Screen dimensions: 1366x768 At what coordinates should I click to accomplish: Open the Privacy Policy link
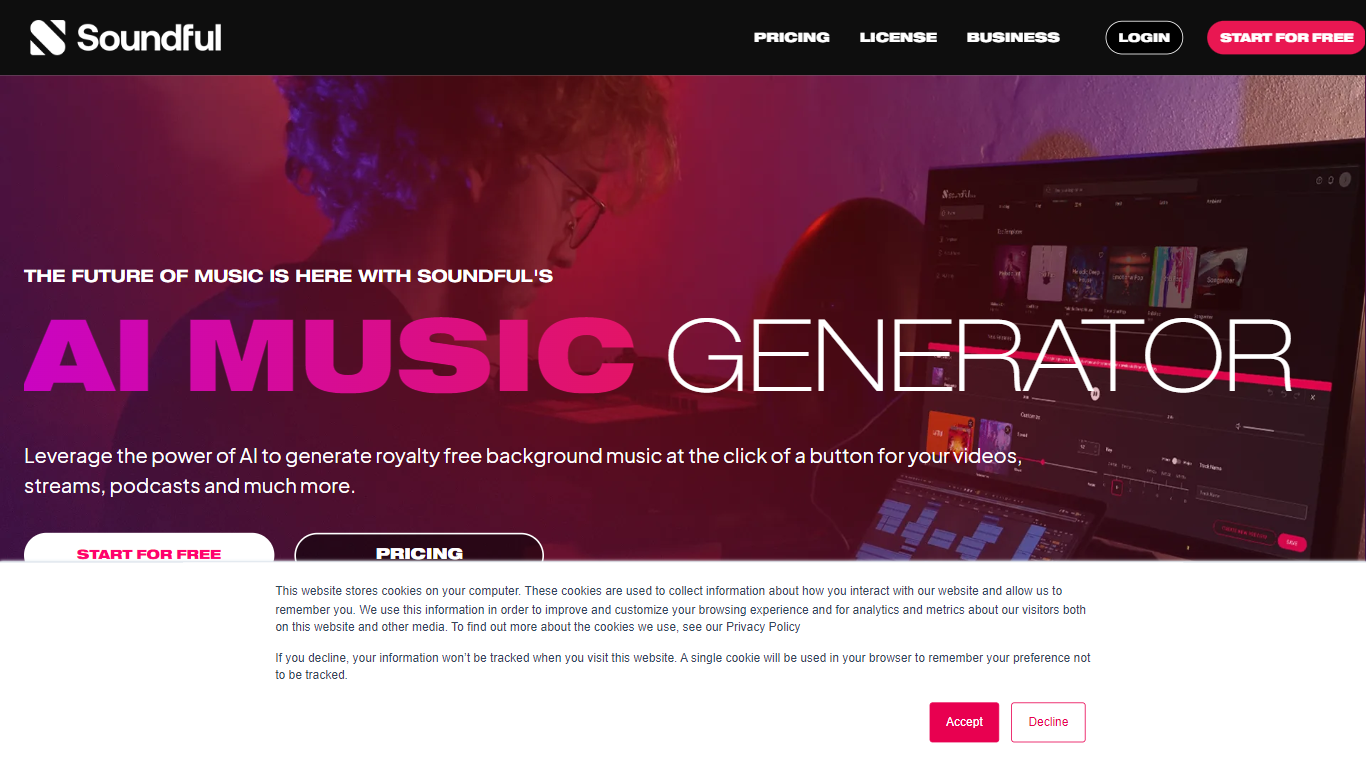pos(763,627)
